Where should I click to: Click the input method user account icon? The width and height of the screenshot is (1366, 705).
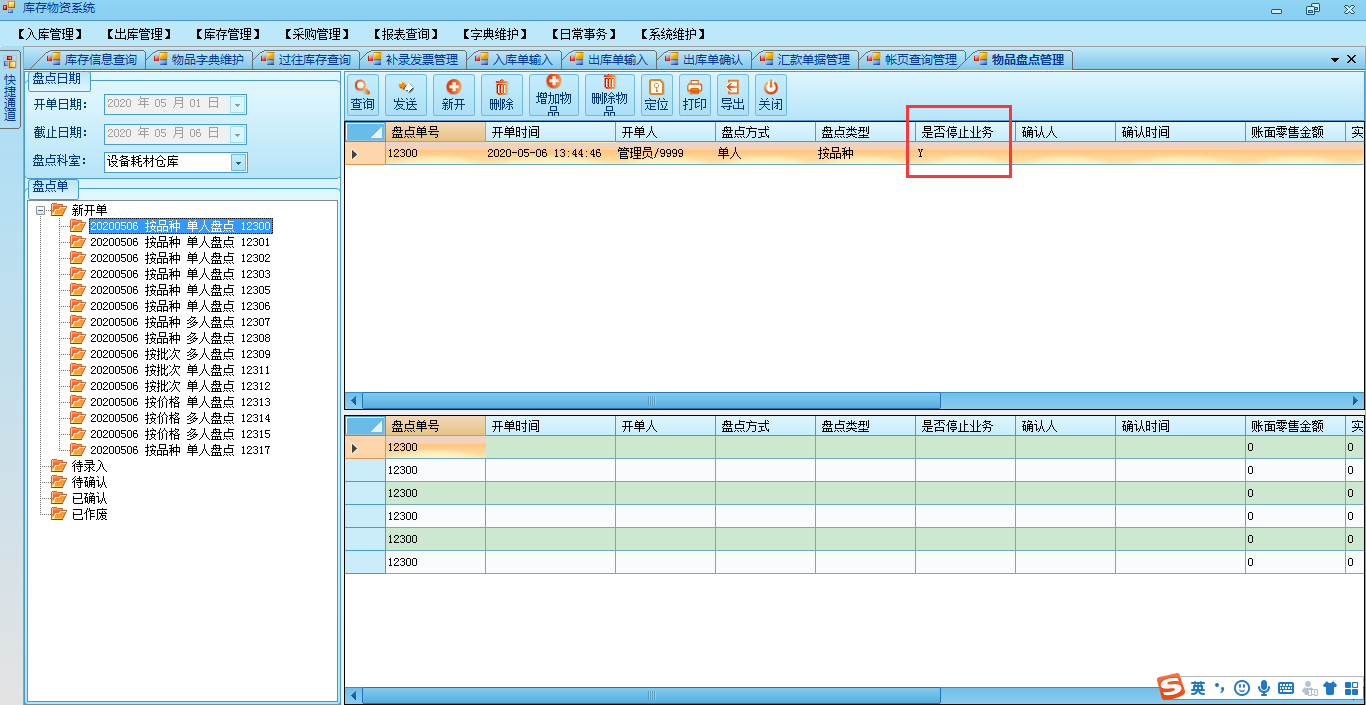tap(1309, 688)
